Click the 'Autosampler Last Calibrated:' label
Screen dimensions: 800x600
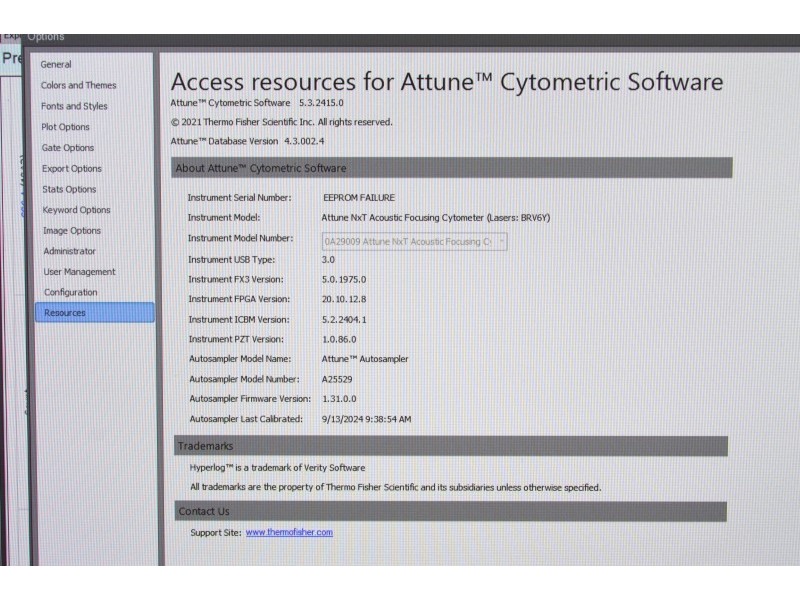(x=246, y=419)
